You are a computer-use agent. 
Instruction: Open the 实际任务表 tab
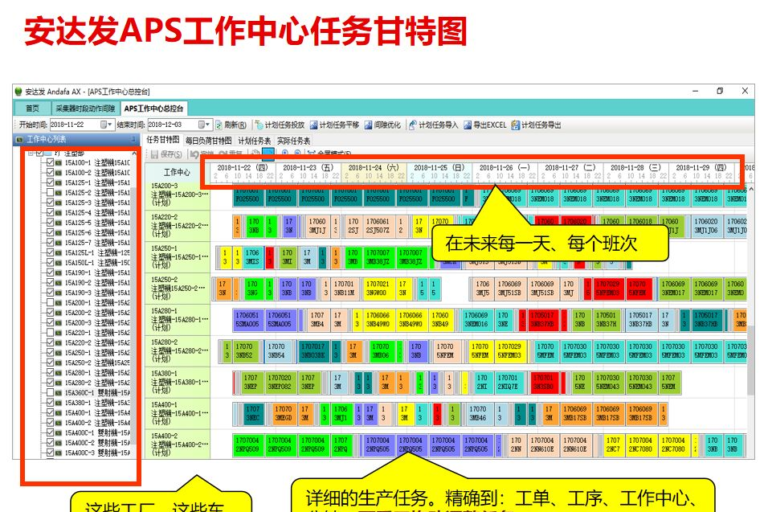[x=294, y=141]
